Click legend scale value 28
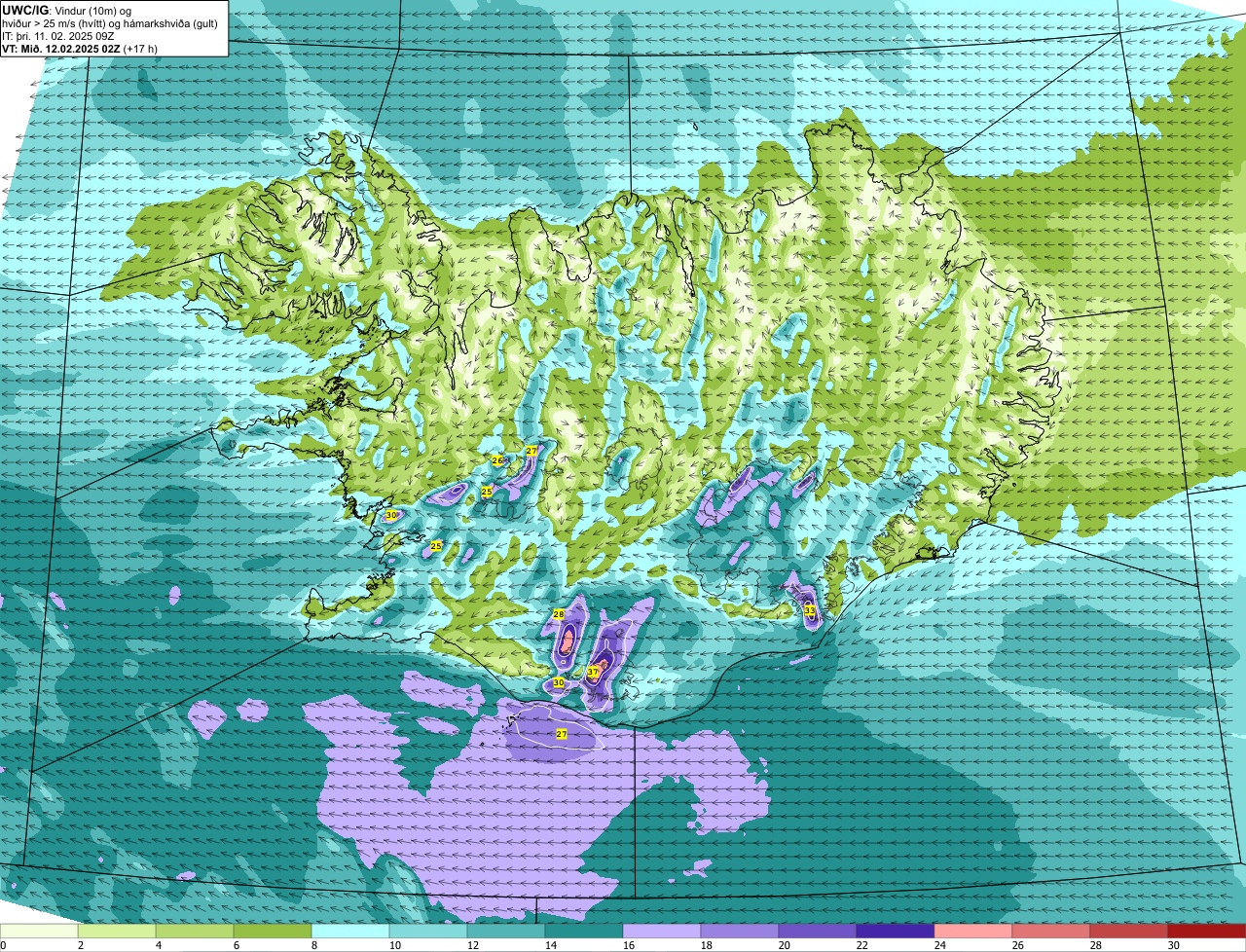 tap(1096, 945)
